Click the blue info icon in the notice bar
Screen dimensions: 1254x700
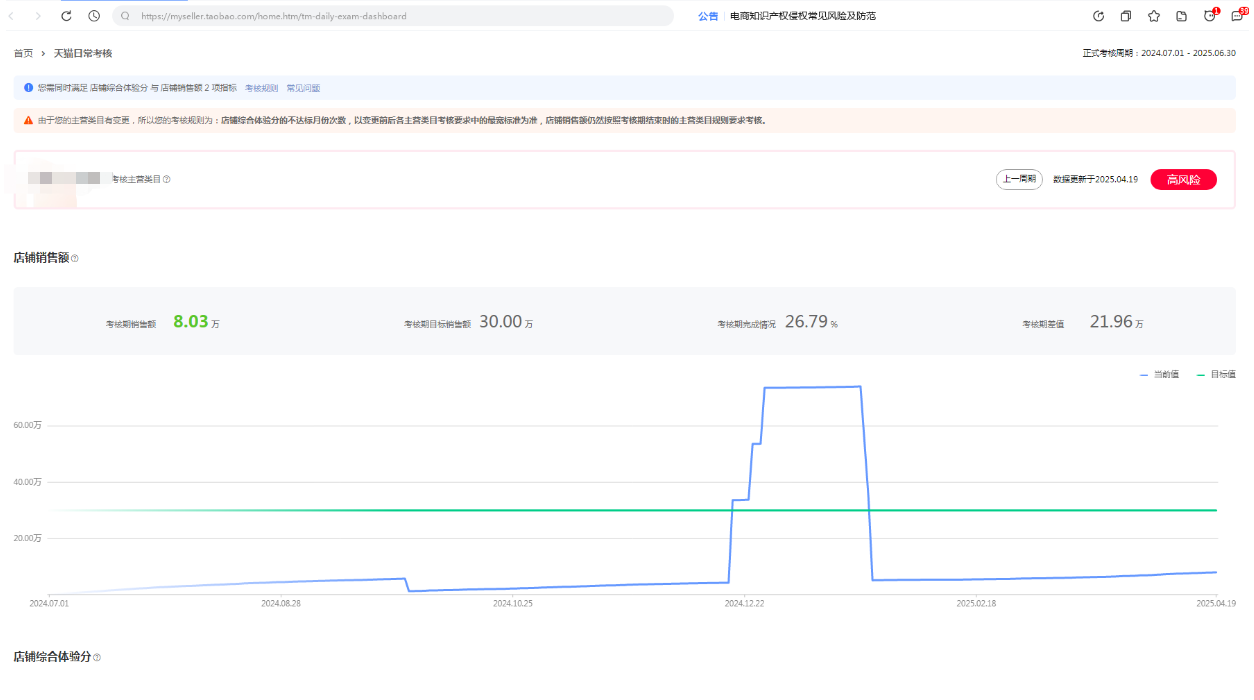[28, 88]
